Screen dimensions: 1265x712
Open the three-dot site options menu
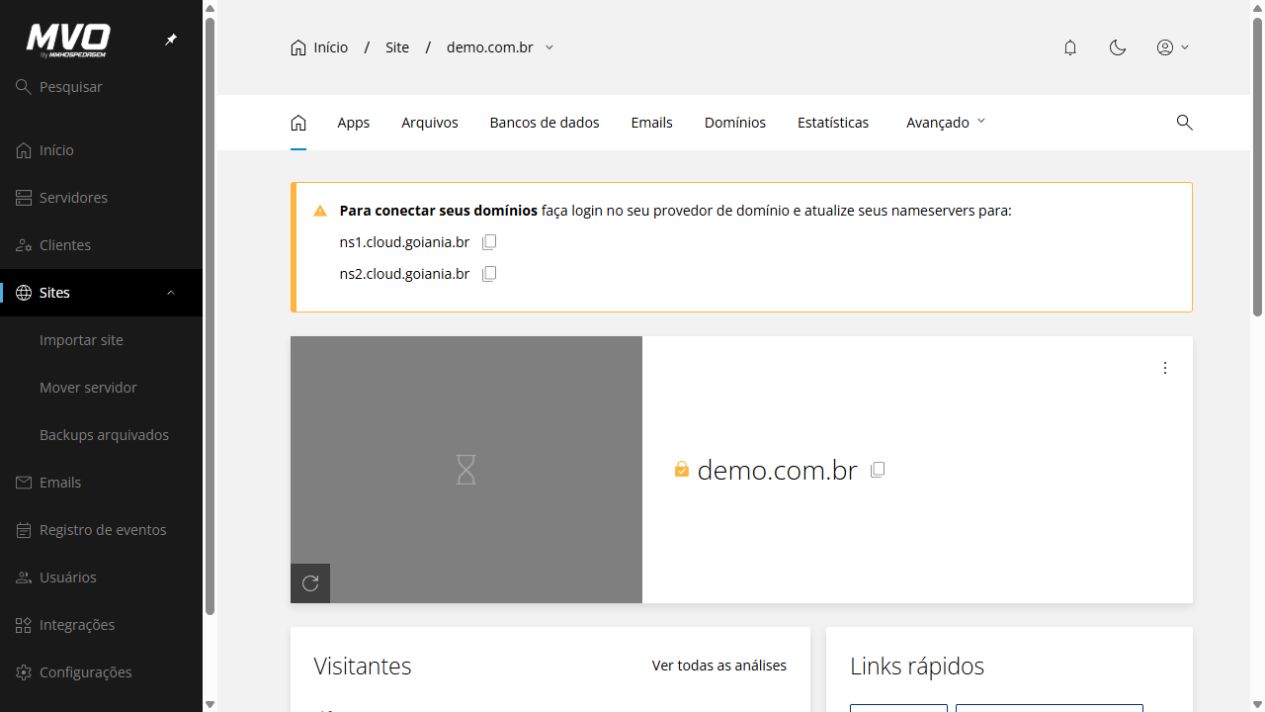[1164, 368]
